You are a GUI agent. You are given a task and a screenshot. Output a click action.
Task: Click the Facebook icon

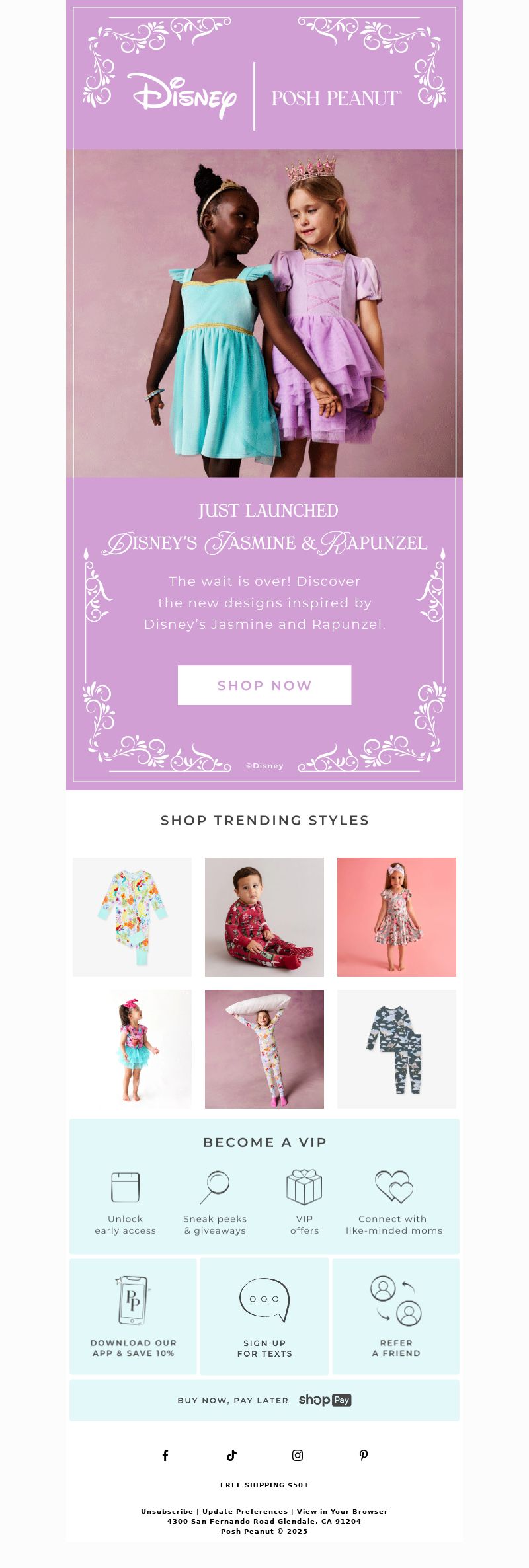(165, 1455)
